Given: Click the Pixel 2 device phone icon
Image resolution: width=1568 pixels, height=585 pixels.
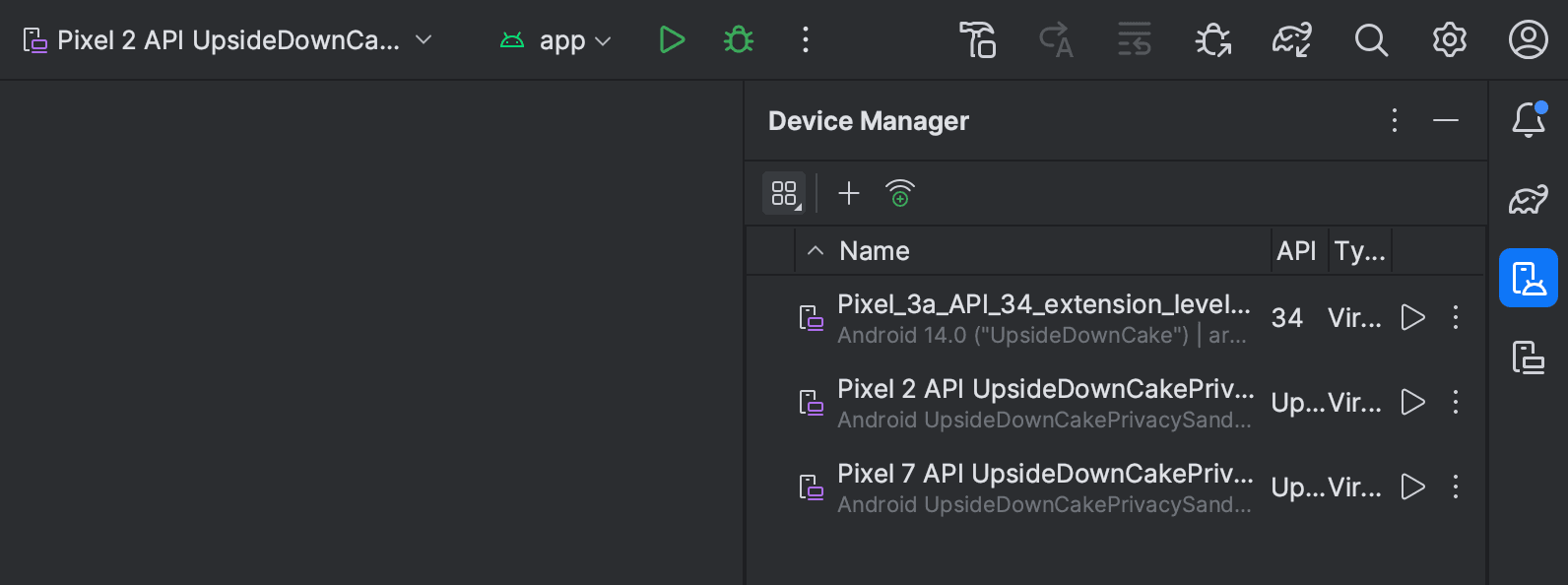Looking at the screenshot, I should tap(811, 403).
